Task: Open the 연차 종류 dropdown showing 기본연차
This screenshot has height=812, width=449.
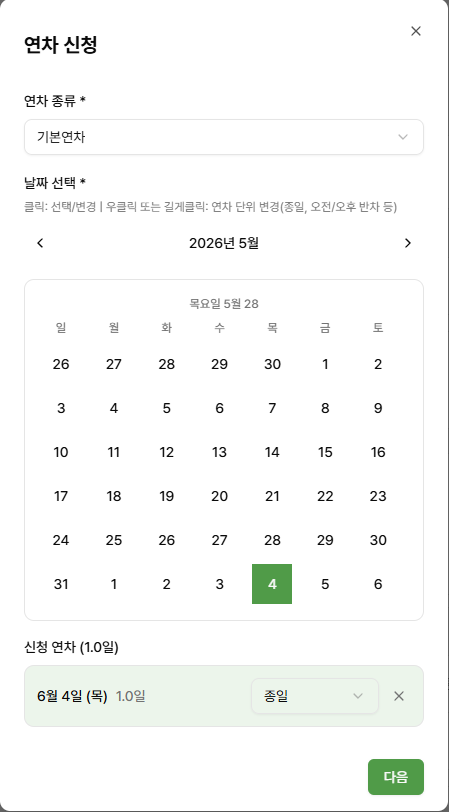Action: (x=224, y=137)
